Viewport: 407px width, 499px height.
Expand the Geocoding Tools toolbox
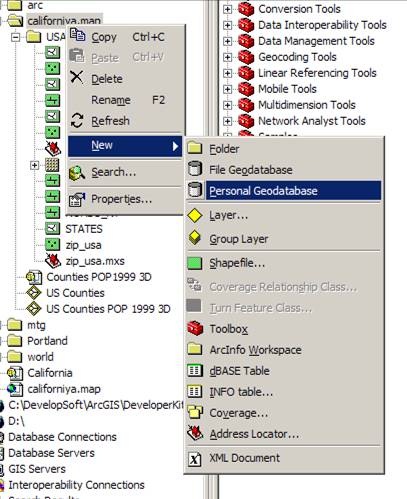pyautogui.click(x=227, y=57)
